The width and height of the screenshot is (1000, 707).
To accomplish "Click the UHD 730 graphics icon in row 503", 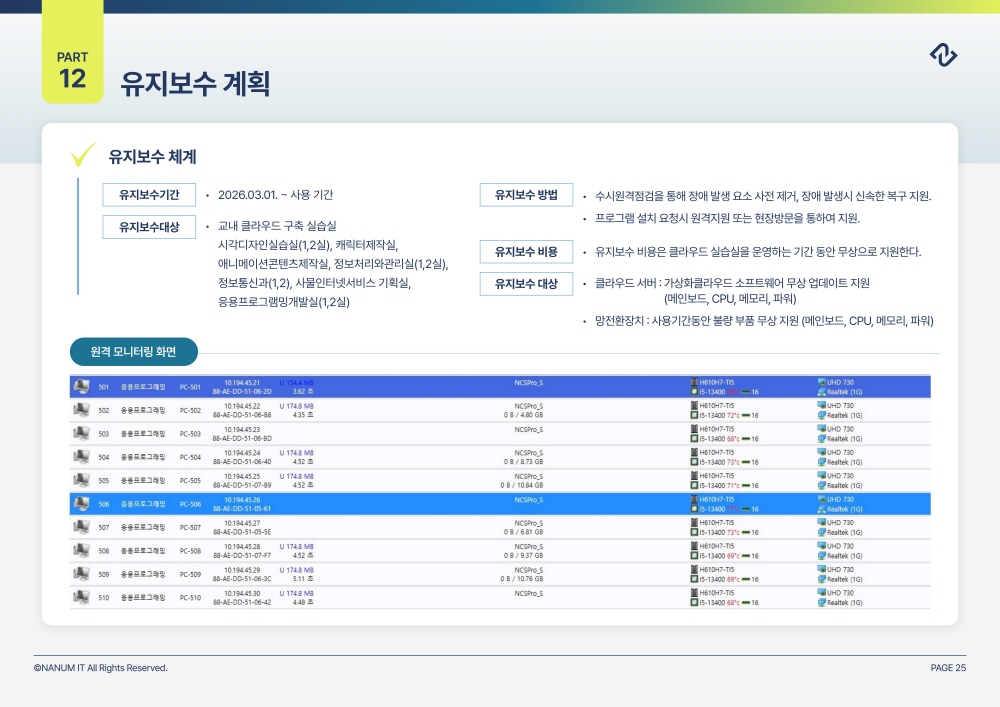I will 822,429.
